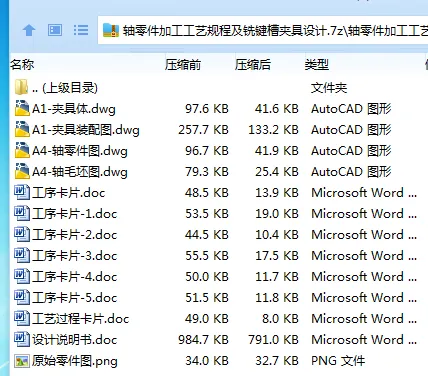Select file 设计说明书.doc
The height and width of the screenshot is (376, 428).
[x=75, y=340]
